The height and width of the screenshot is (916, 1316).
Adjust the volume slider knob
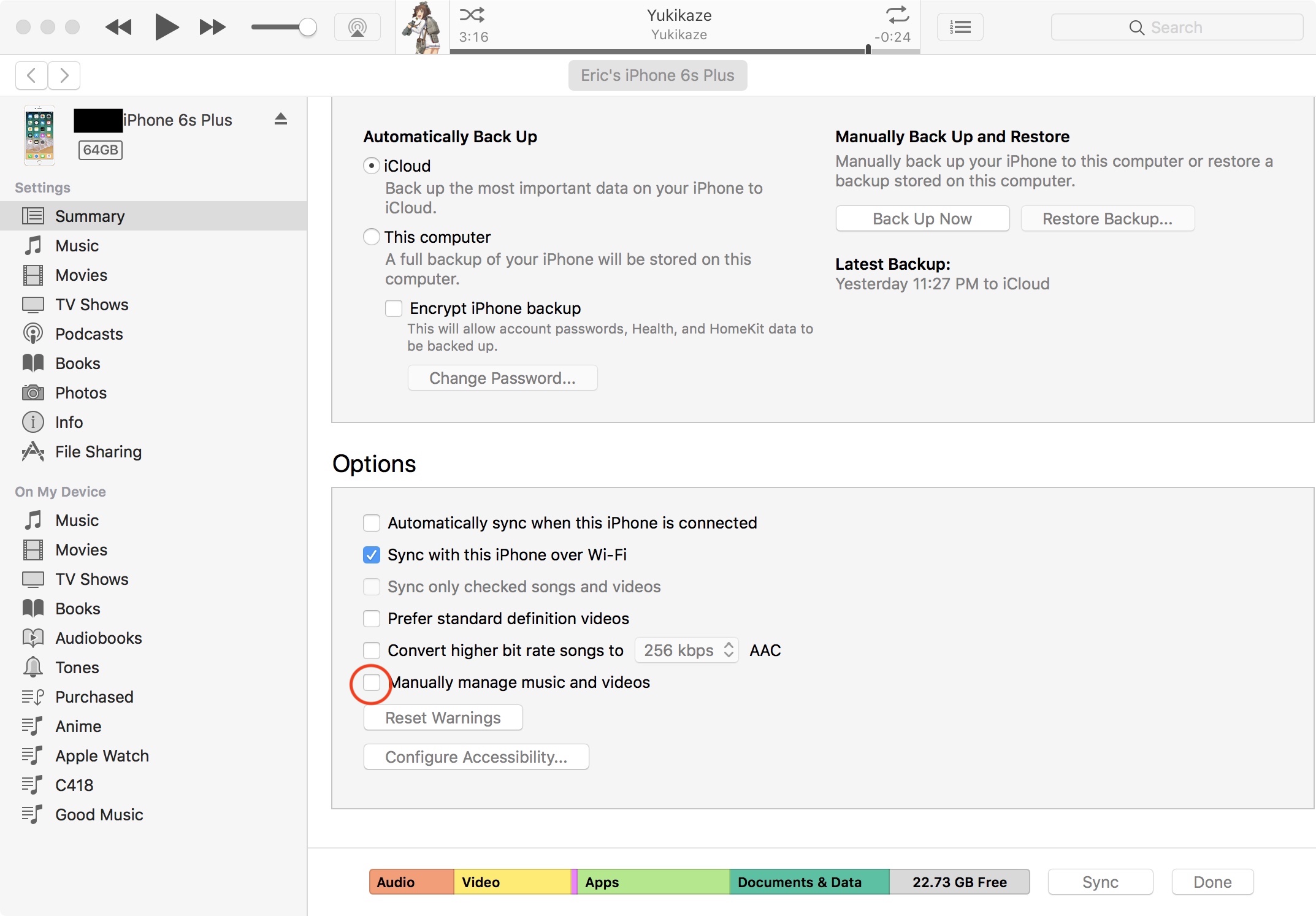coord(307,27)
